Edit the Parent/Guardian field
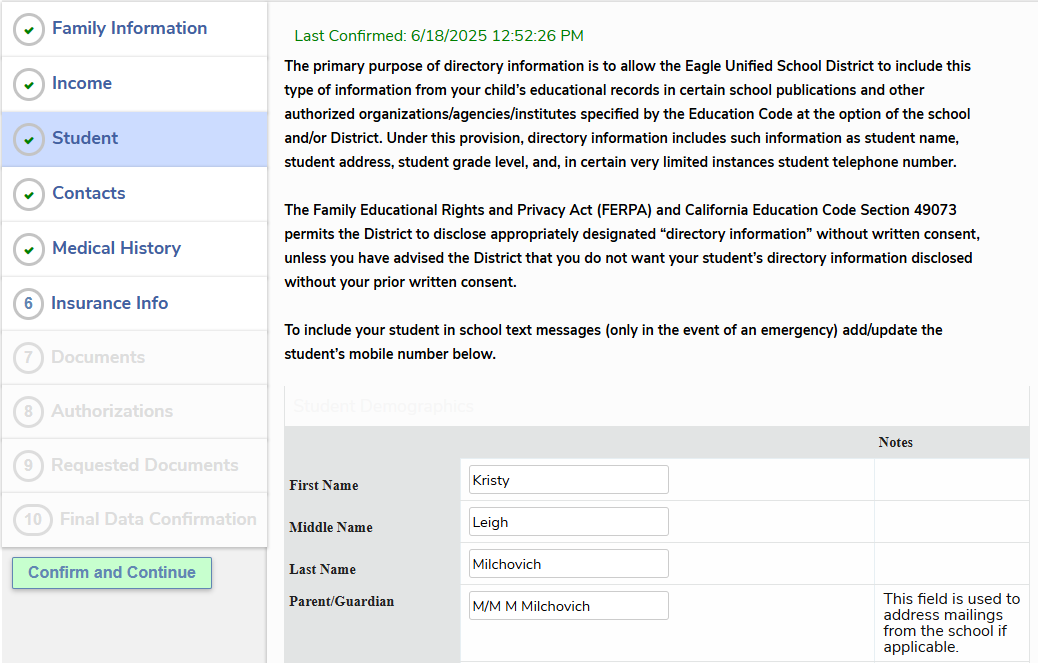Viewport: 1038px width, 663px height. pyautogui.click(x=569, y=605)
